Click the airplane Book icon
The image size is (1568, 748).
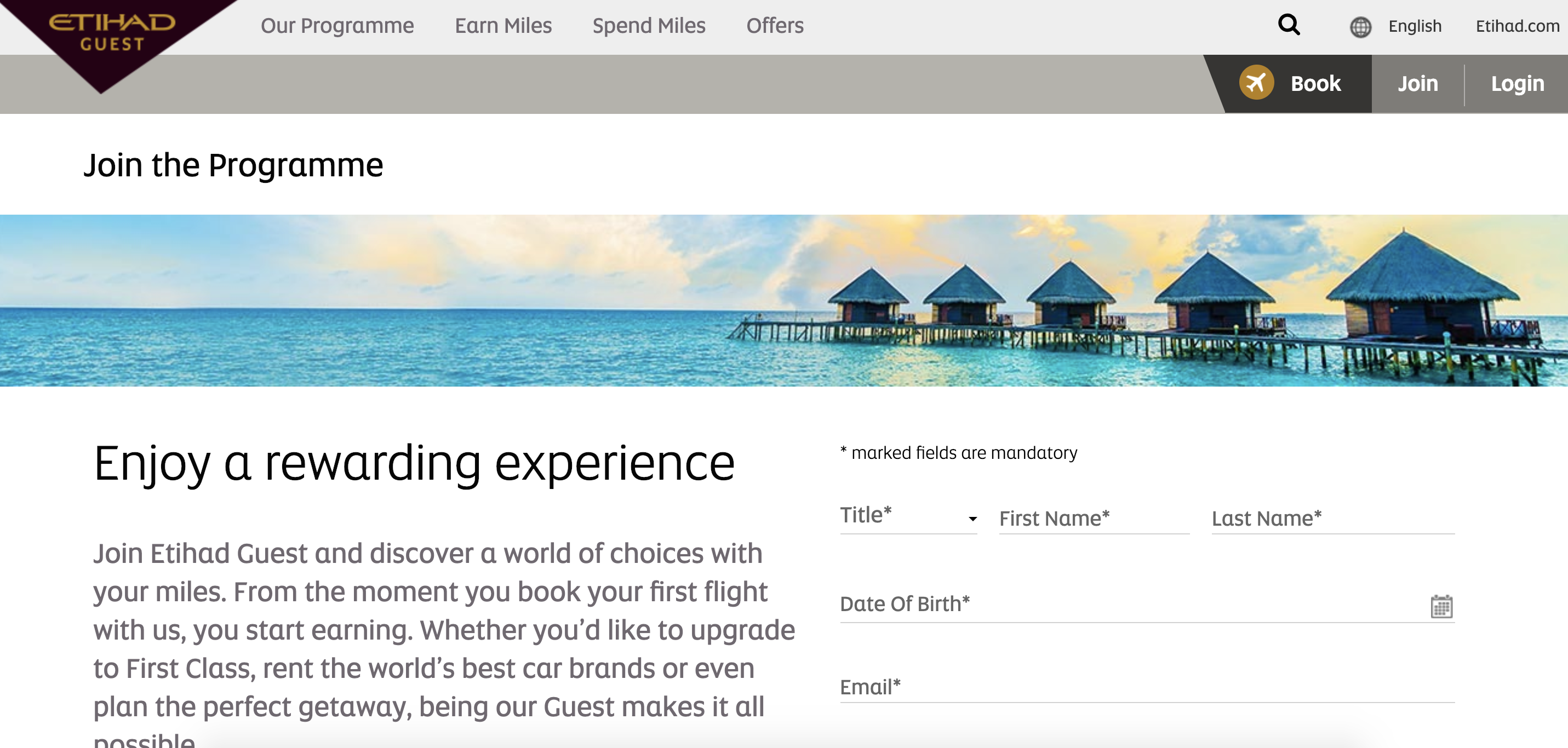(1256, 83)
